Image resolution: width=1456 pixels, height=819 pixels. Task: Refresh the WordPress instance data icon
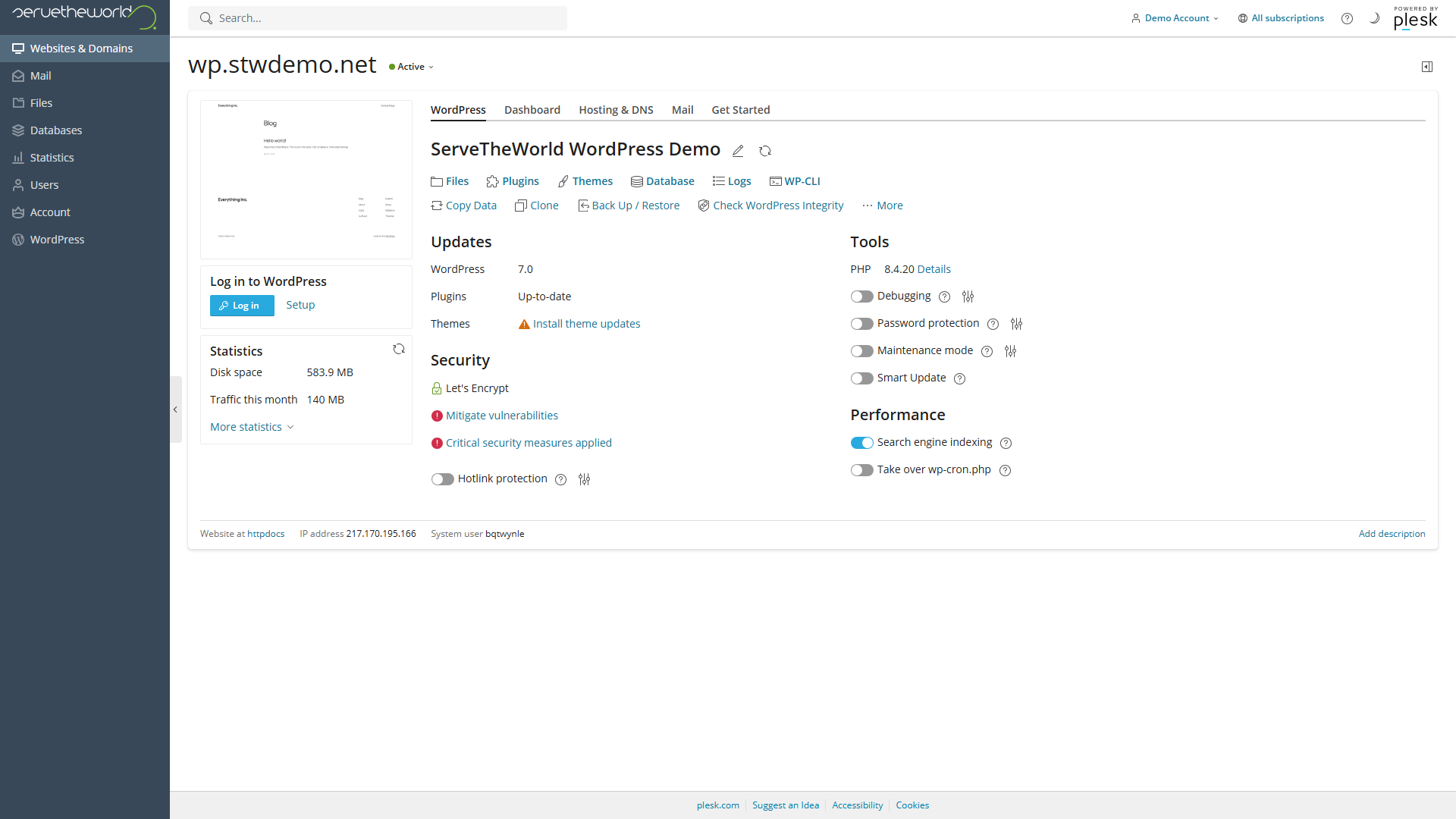pyautogui.click(x=765, y=151)
